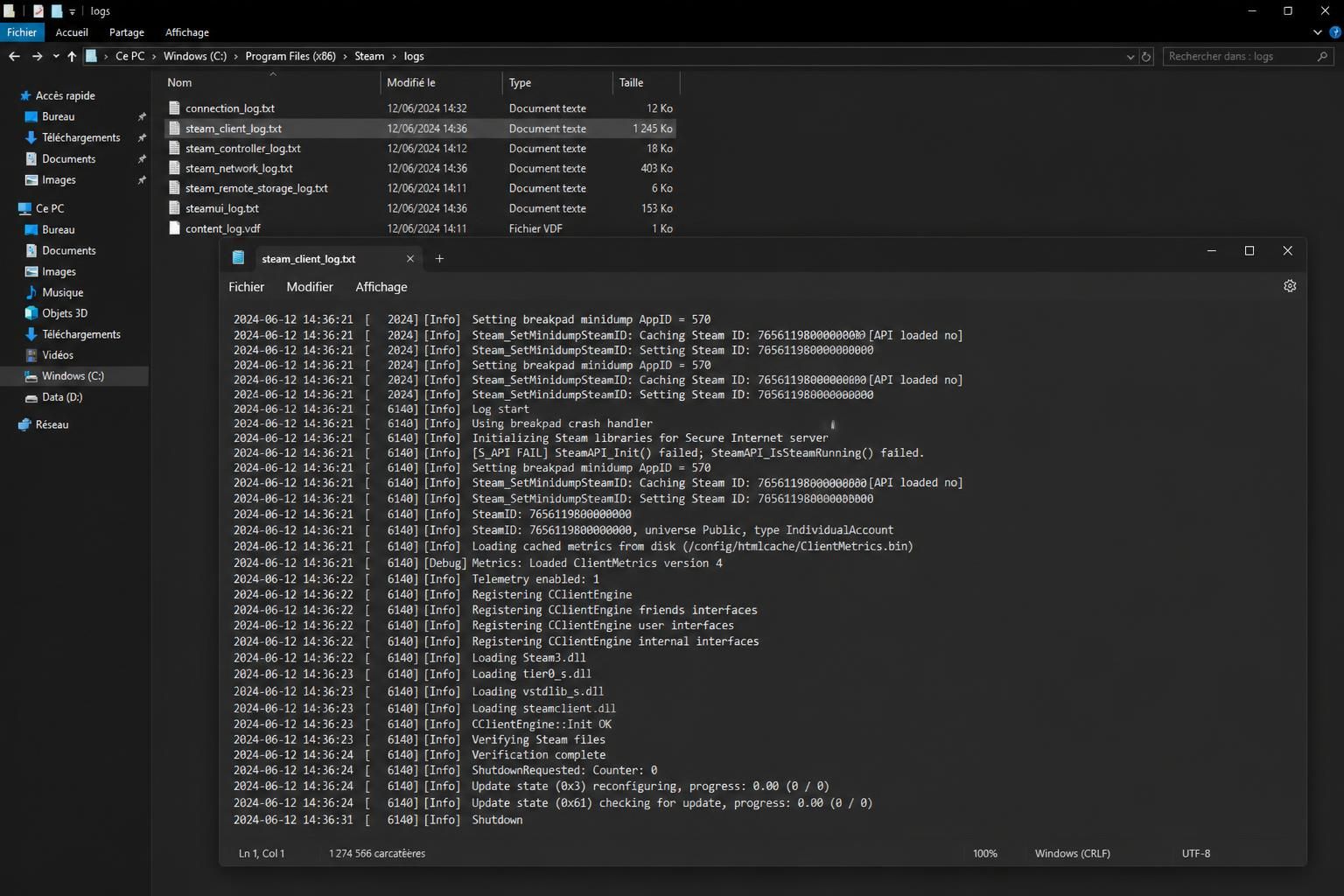Select Windows (C:) drive in sidebar
This screenshot has width=1344, height=896.
pyautogui.click(x=73, y=376)
